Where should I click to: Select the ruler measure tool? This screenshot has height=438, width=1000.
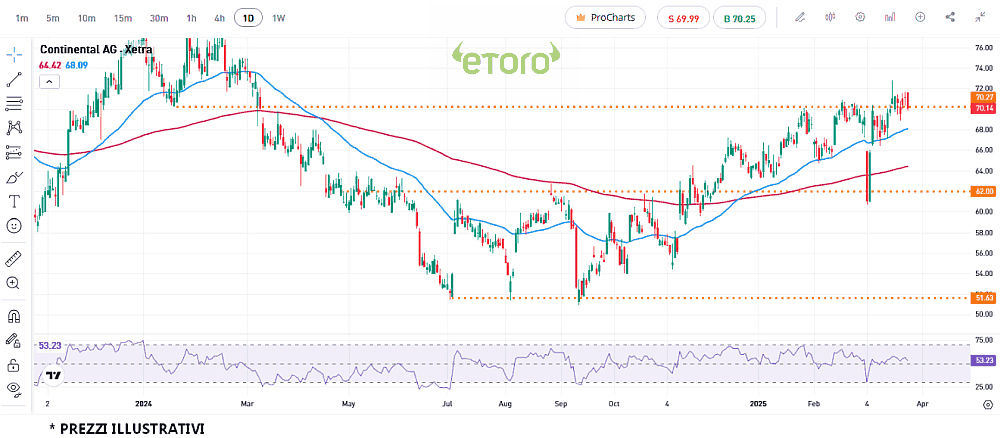(14, 259)
